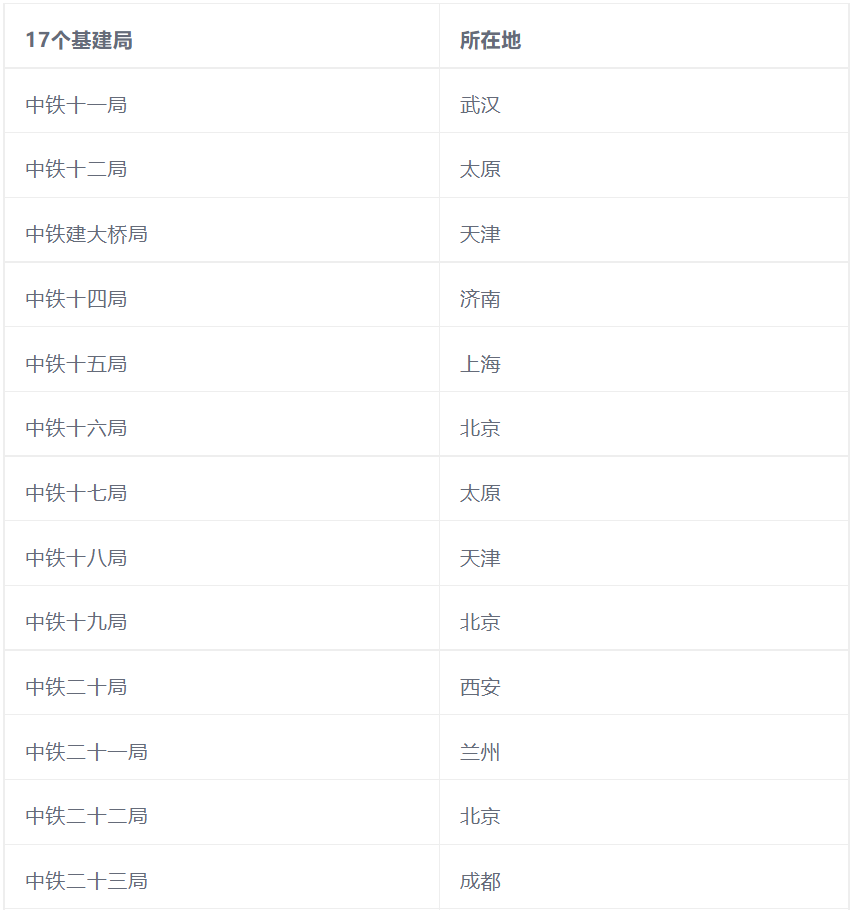
Task: Click the 武汉 location cell
Action: pos(480,105)
